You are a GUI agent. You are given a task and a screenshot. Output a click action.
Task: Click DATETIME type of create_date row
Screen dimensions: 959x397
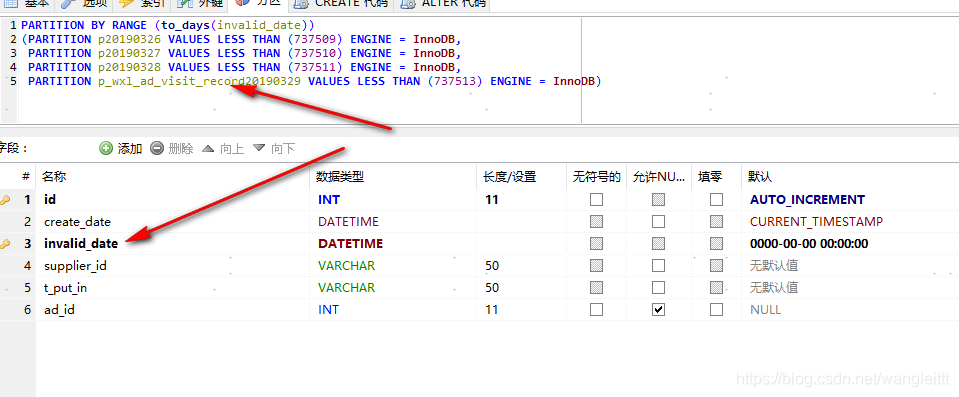tap(348, 221)
